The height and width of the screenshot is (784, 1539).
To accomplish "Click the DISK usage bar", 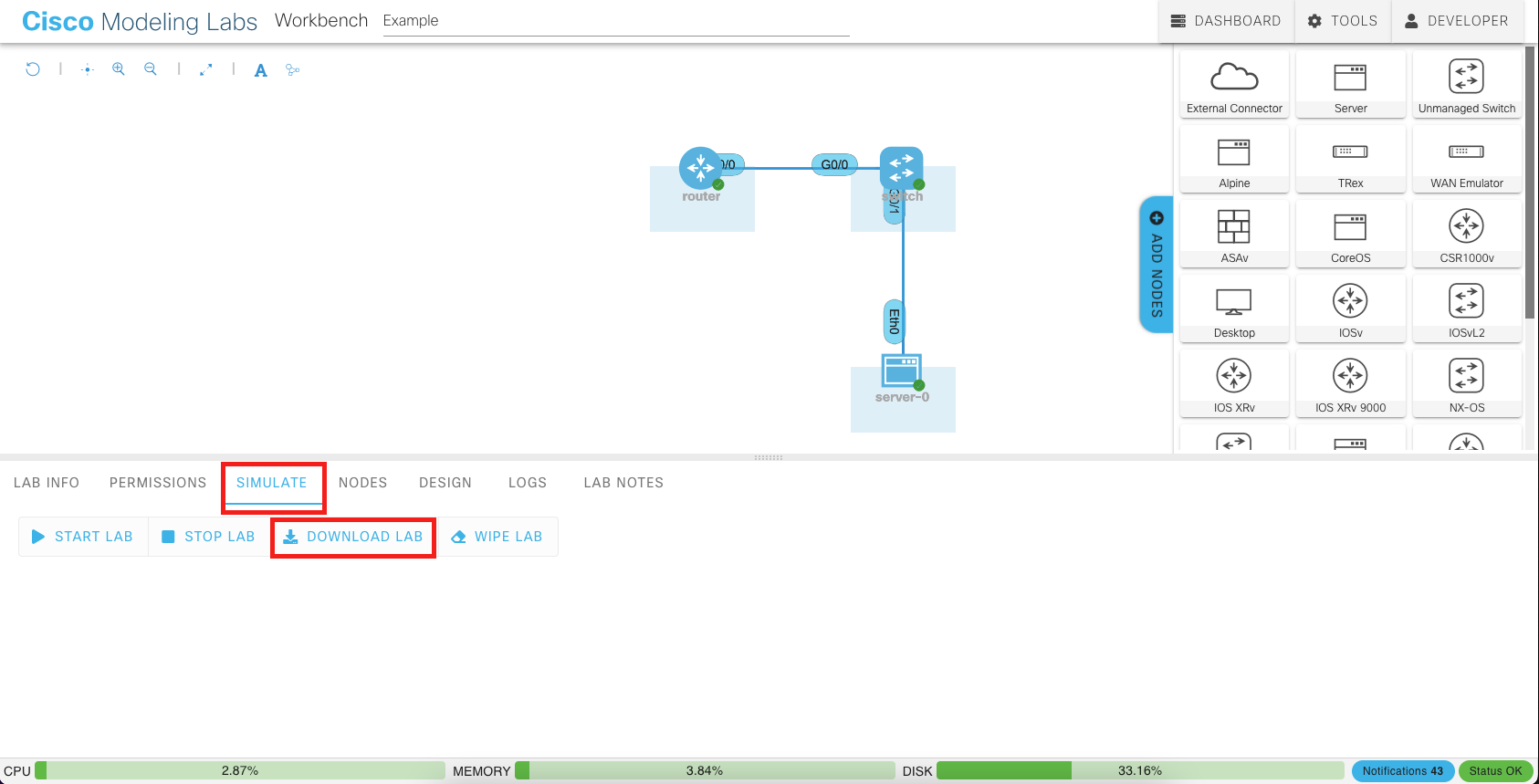I will pos(1140,771).
